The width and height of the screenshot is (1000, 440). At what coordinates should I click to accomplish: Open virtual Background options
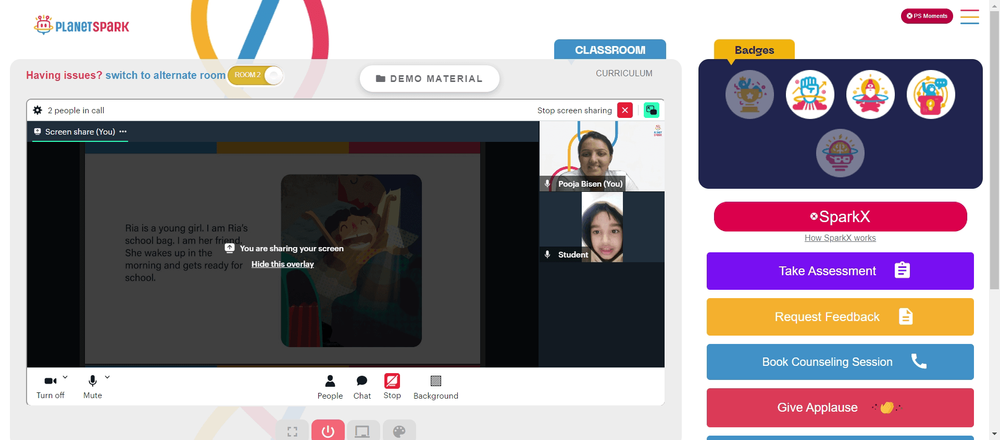click(x=436, y=387)
